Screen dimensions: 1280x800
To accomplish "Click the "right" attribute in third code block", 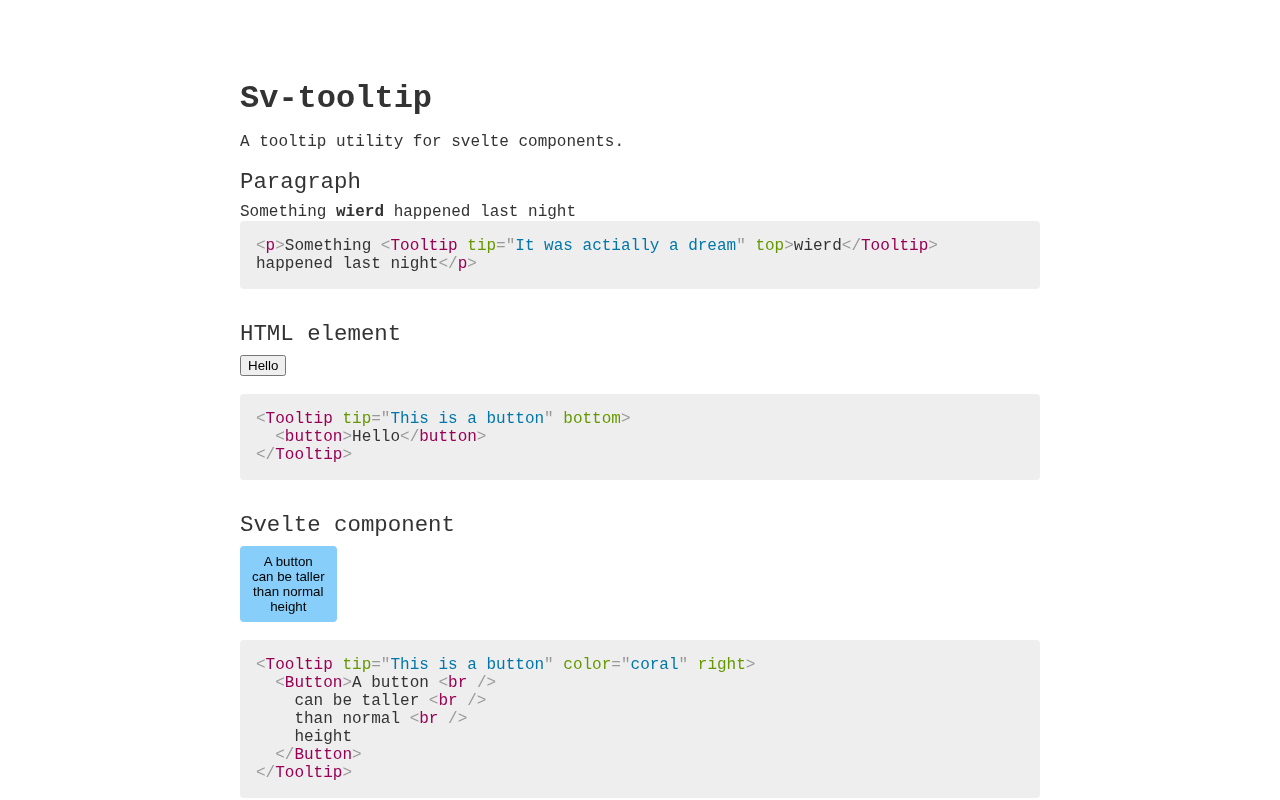I will pos(722,665).
